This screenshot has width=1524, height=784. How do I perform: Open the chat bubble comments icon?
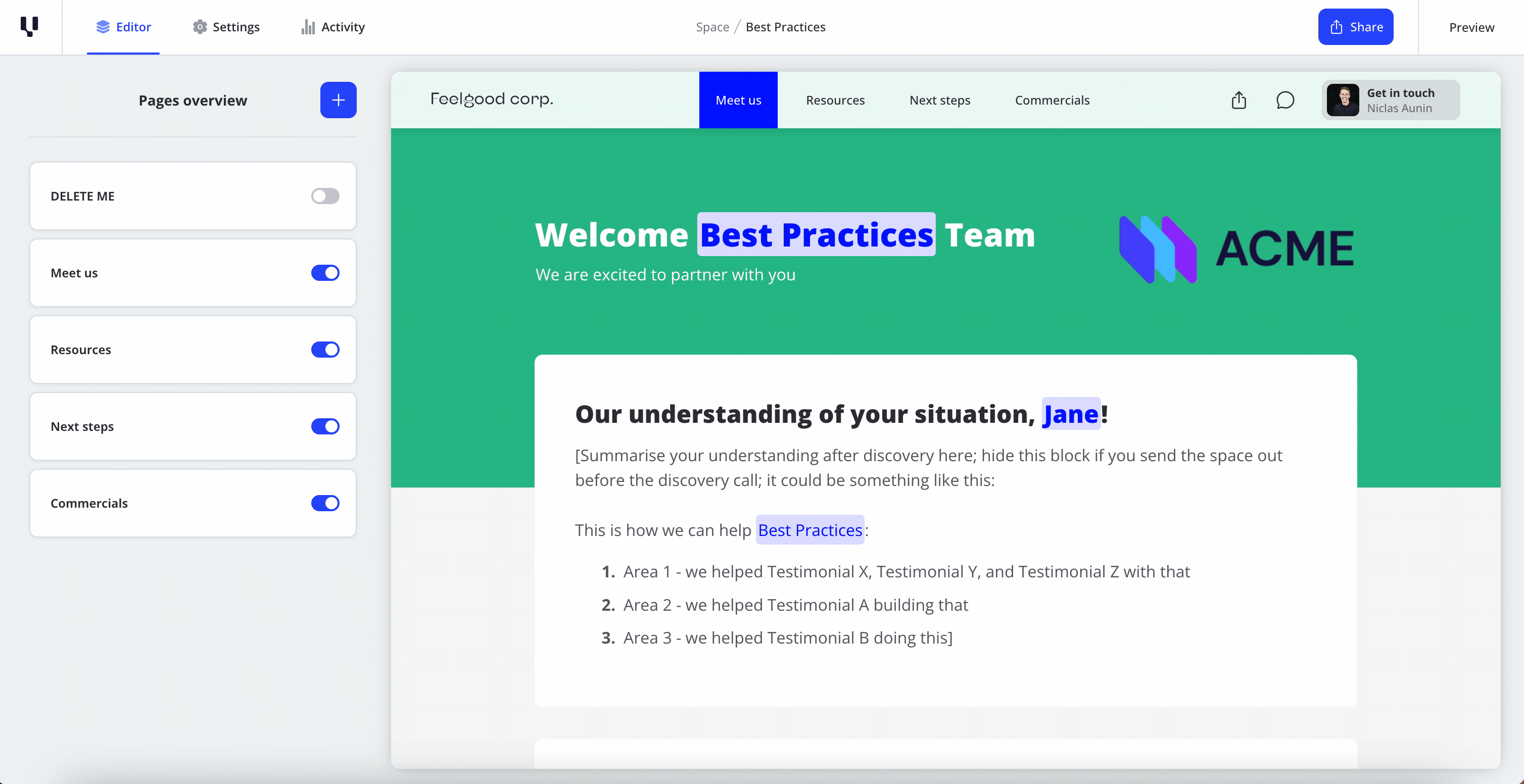click(x=1285, y=100)
